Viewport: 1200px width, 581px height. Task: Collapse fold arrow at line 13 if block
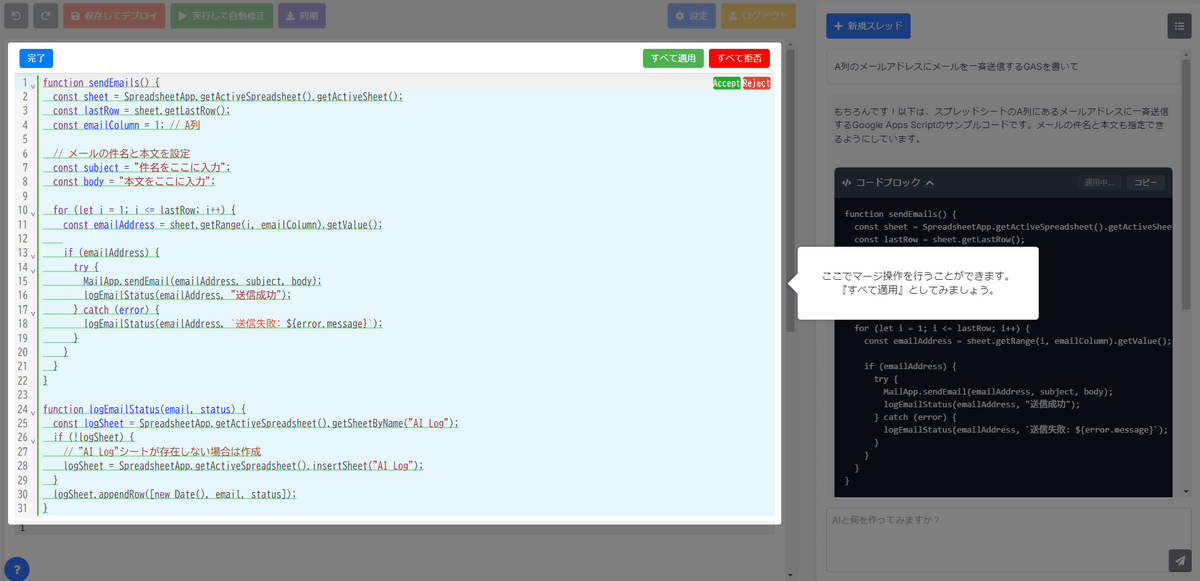[x=33, y=255]
